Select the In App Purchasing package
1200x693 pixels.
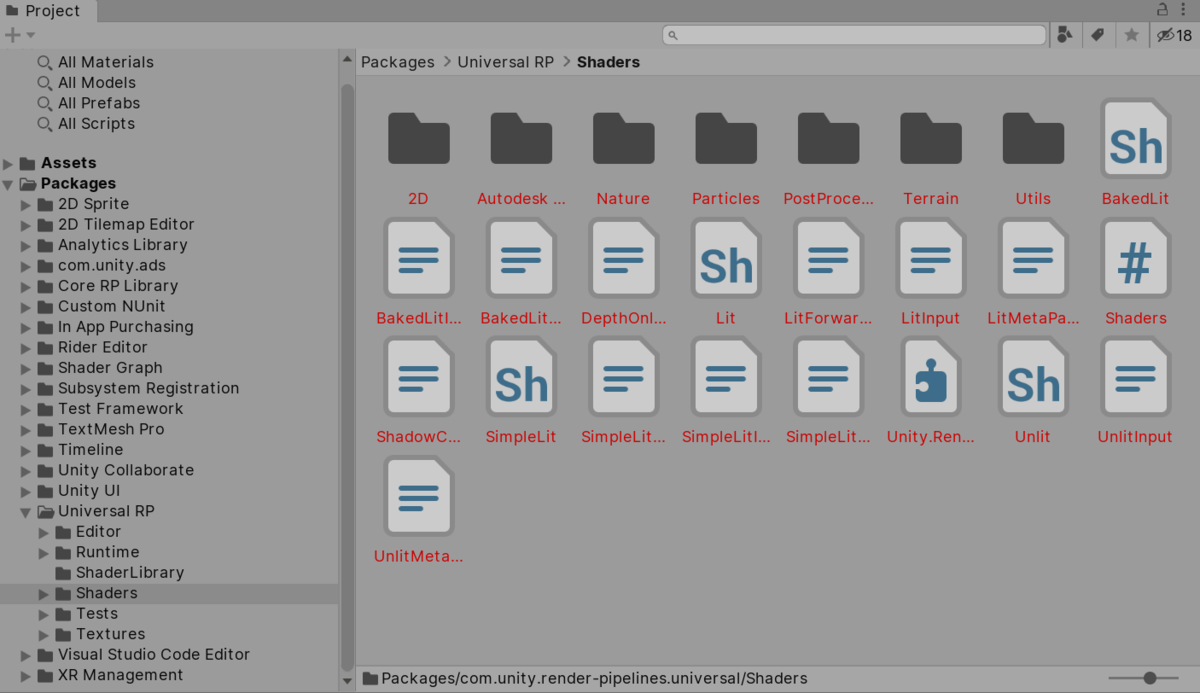[x=169, y=327]
